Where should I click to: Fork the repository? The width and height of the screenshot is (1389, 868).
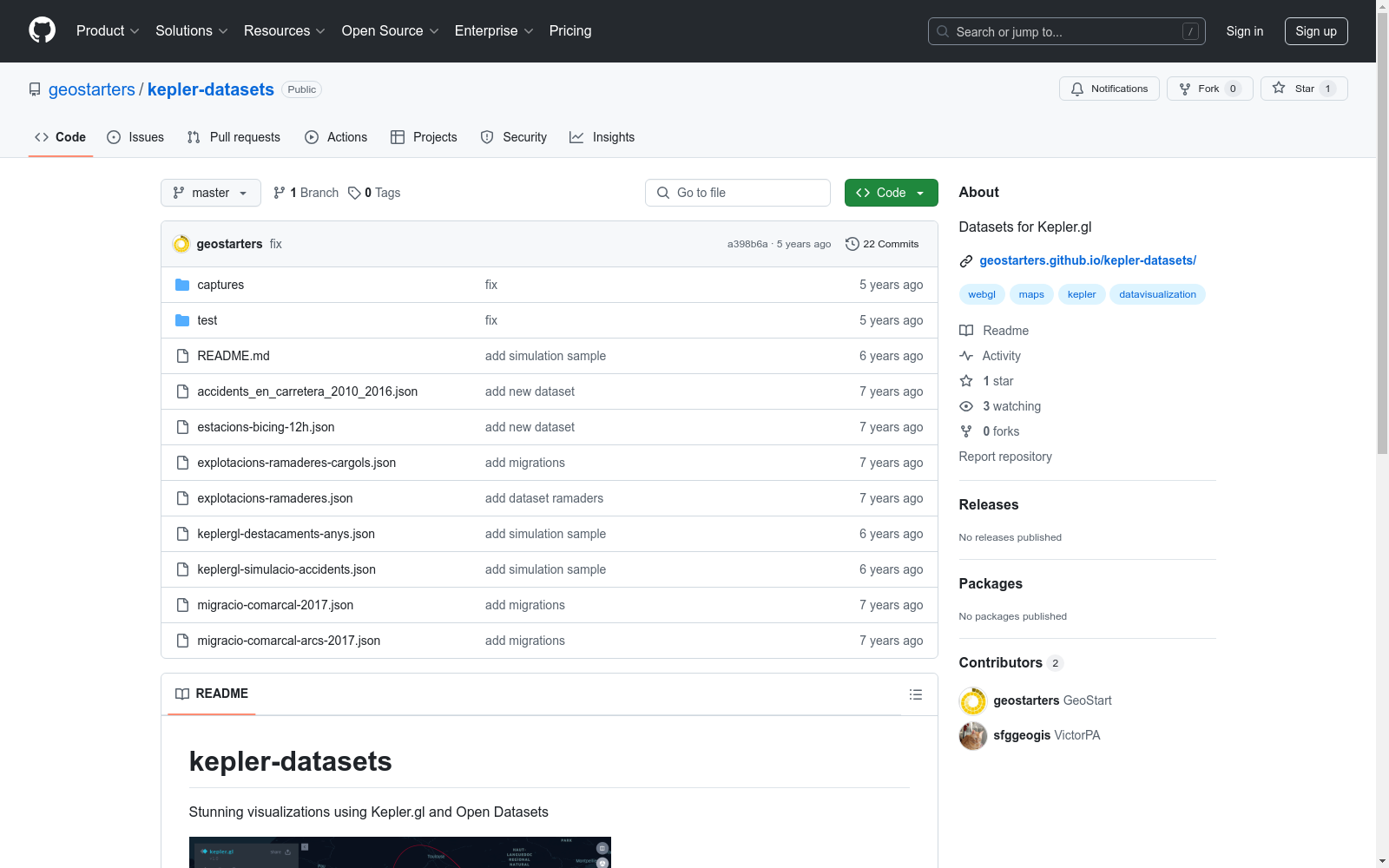pyautogui.click(x=1209, y=89)
